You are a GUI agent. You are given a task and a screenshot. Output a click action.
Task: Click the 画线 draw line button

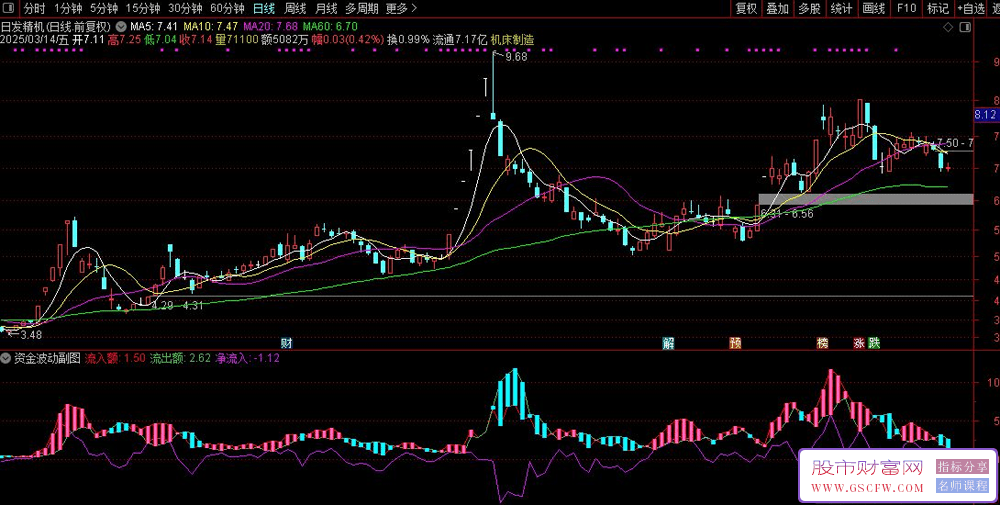tap(874, 8)
